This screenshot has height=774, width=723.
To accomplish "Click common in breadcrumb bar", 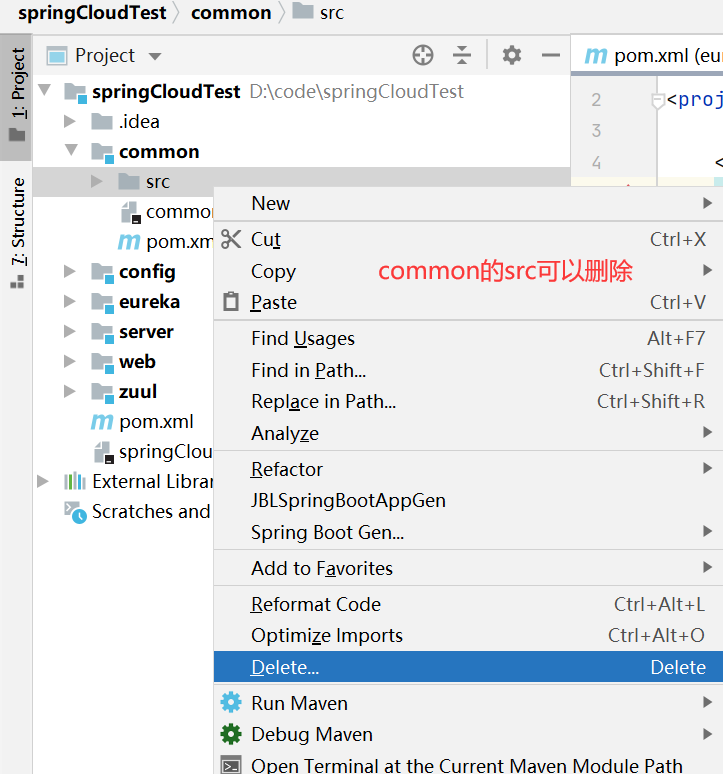I will [x=231, y=12].
